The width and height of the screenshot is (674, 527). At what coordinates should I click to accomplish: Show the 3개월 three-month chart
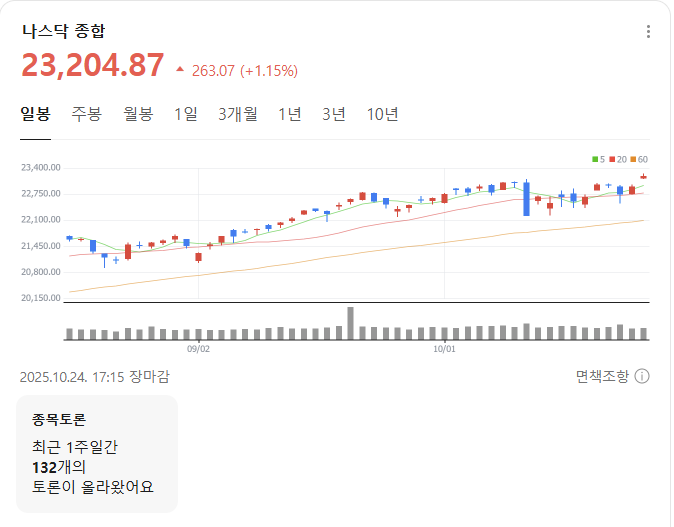coord(238,114)
